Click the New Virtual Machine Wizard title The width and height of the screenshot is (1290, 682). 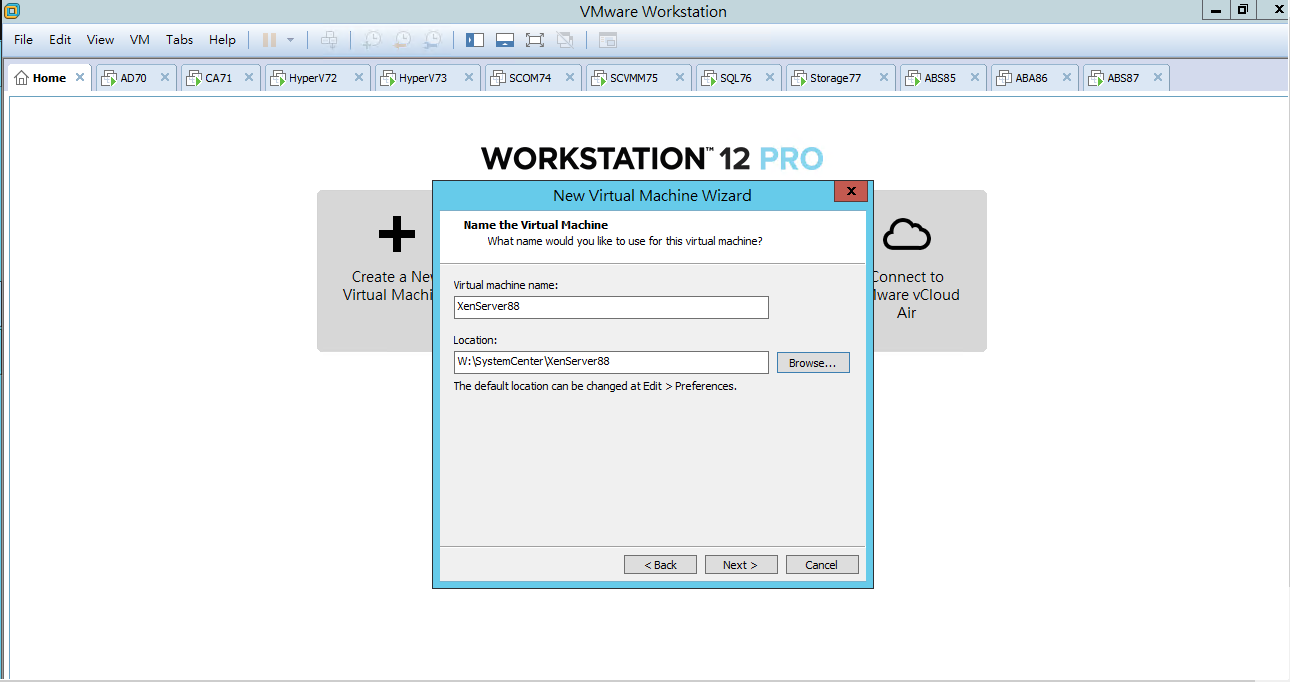652,195
